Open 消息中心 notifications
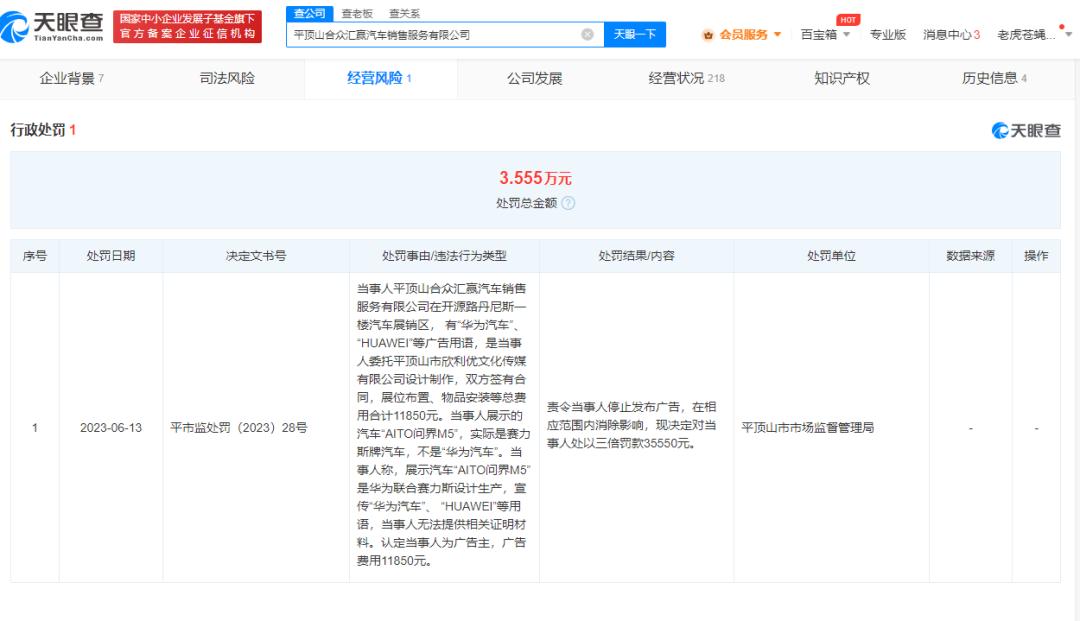The image size is (1080, 621). pos(950,35)
